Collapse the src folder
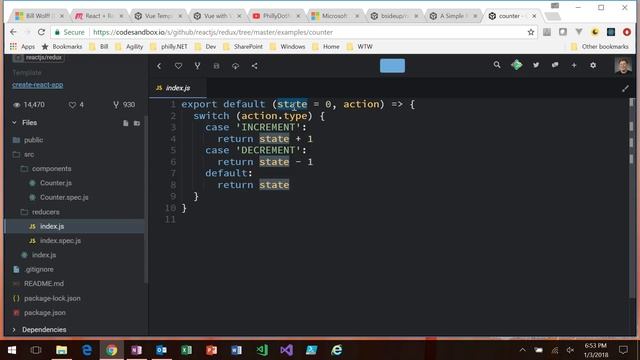 (x=29, y=154)
